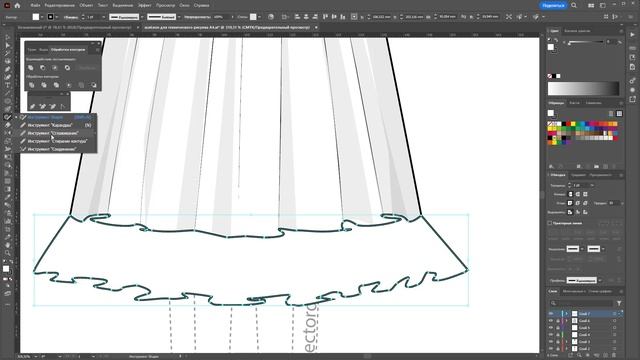
Task: Select the miter join corner icon
Action: click(571, 203)
